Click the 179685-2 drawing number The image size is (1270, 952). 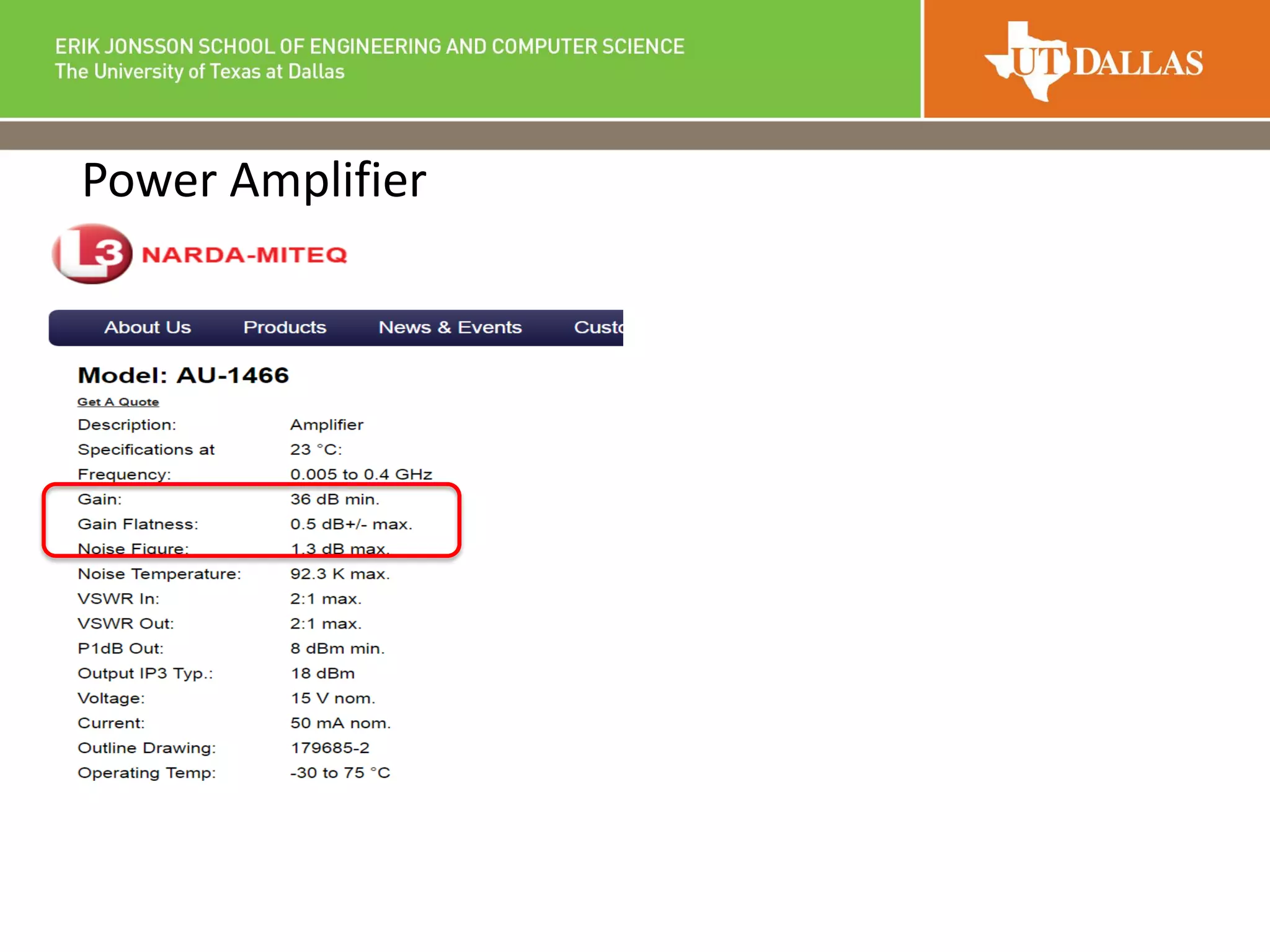pyautogui.click(x=330, y=748)
